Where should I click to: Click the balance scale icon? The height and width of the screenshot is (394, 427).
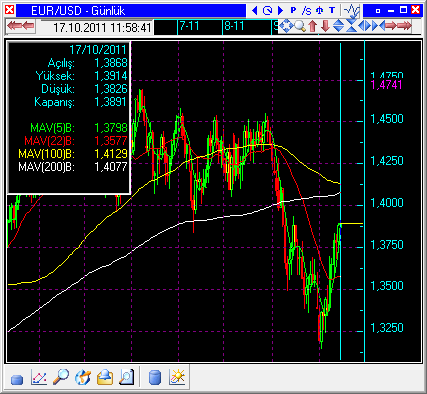click(x=320, y=10)
